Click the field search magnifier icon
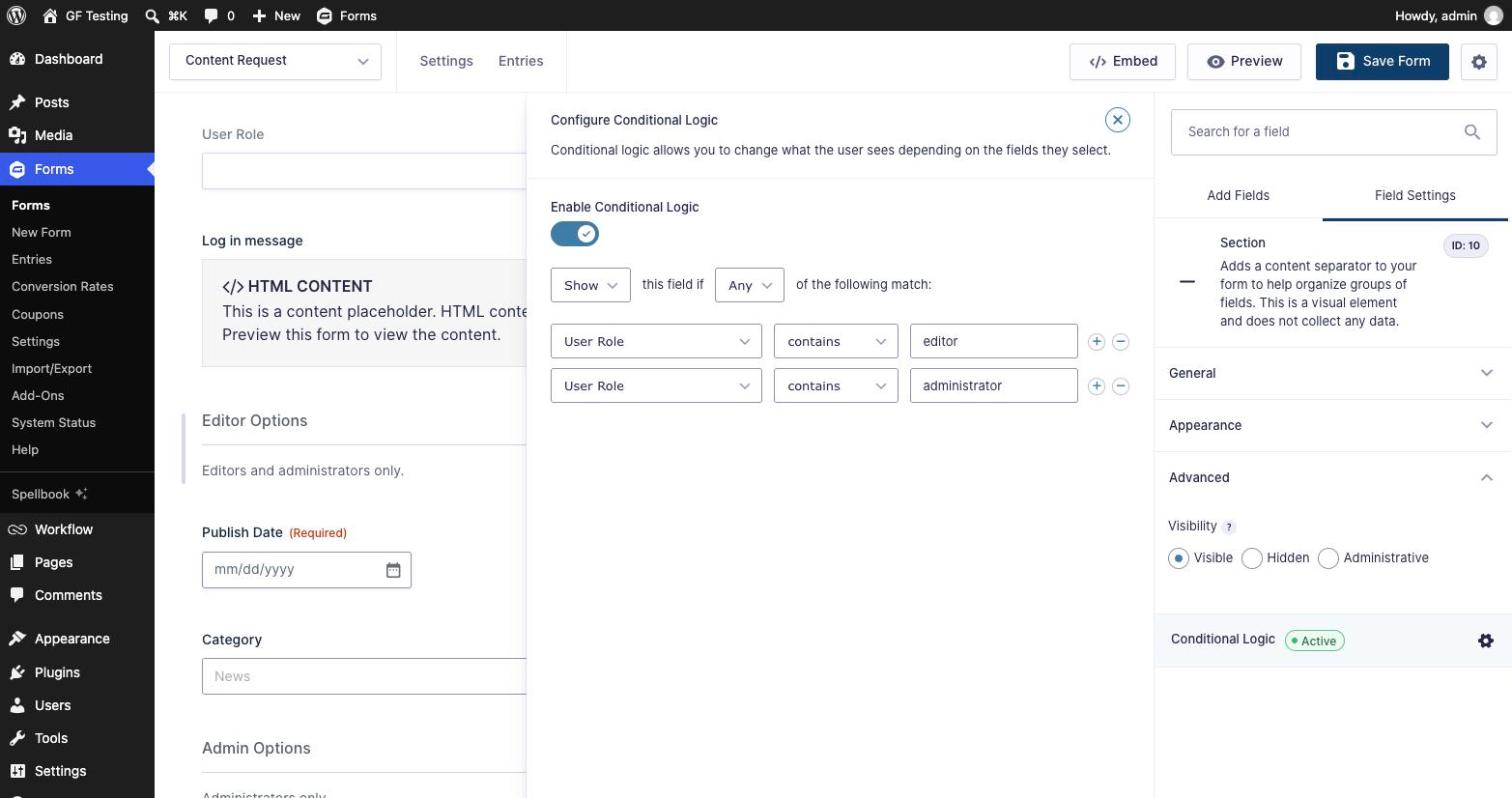1512x798 pixels. (x=1472, y=132)
